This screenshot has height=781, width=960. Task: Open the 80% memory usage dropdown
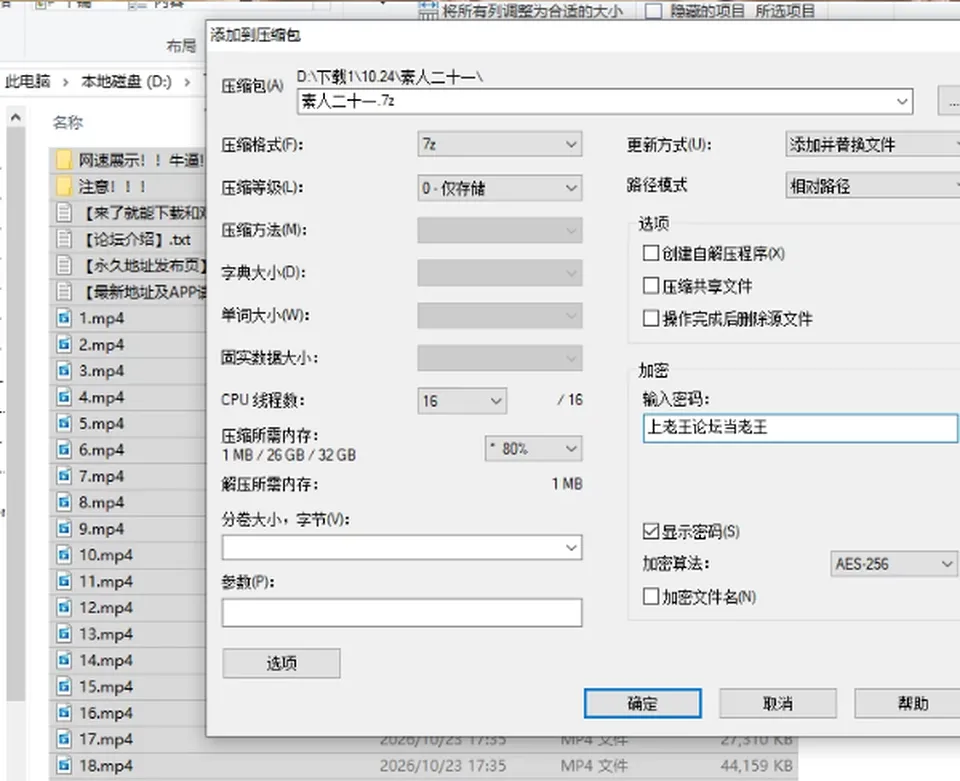(533, 449)
